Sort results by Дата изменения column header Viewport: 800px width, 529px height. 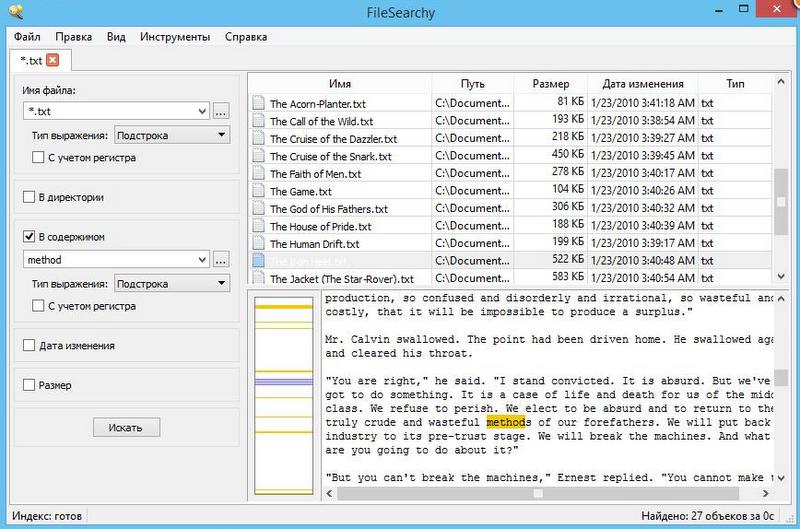pyautogui.click(x=642, y=84)
